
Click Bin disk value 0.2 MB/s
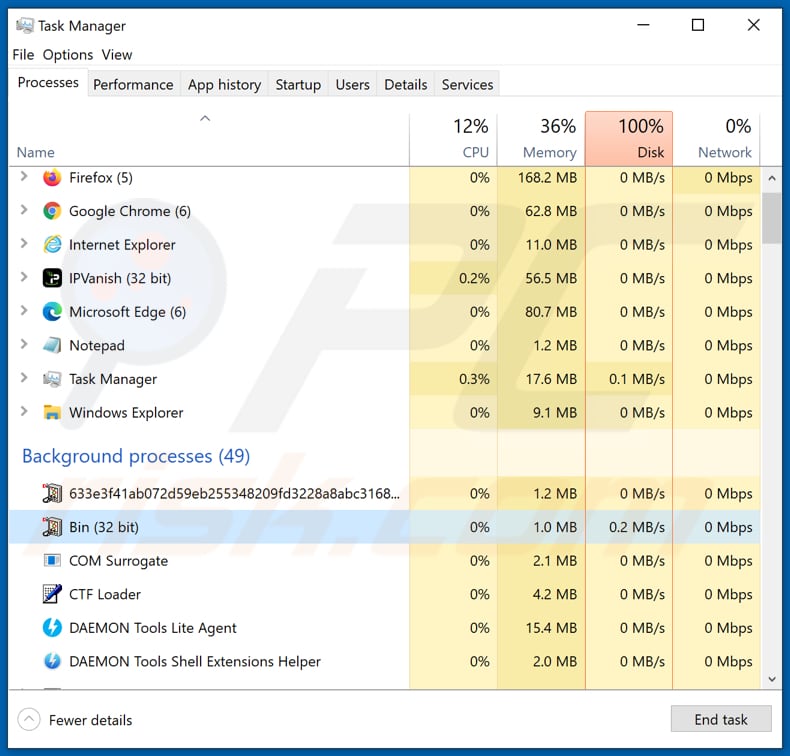637,527
